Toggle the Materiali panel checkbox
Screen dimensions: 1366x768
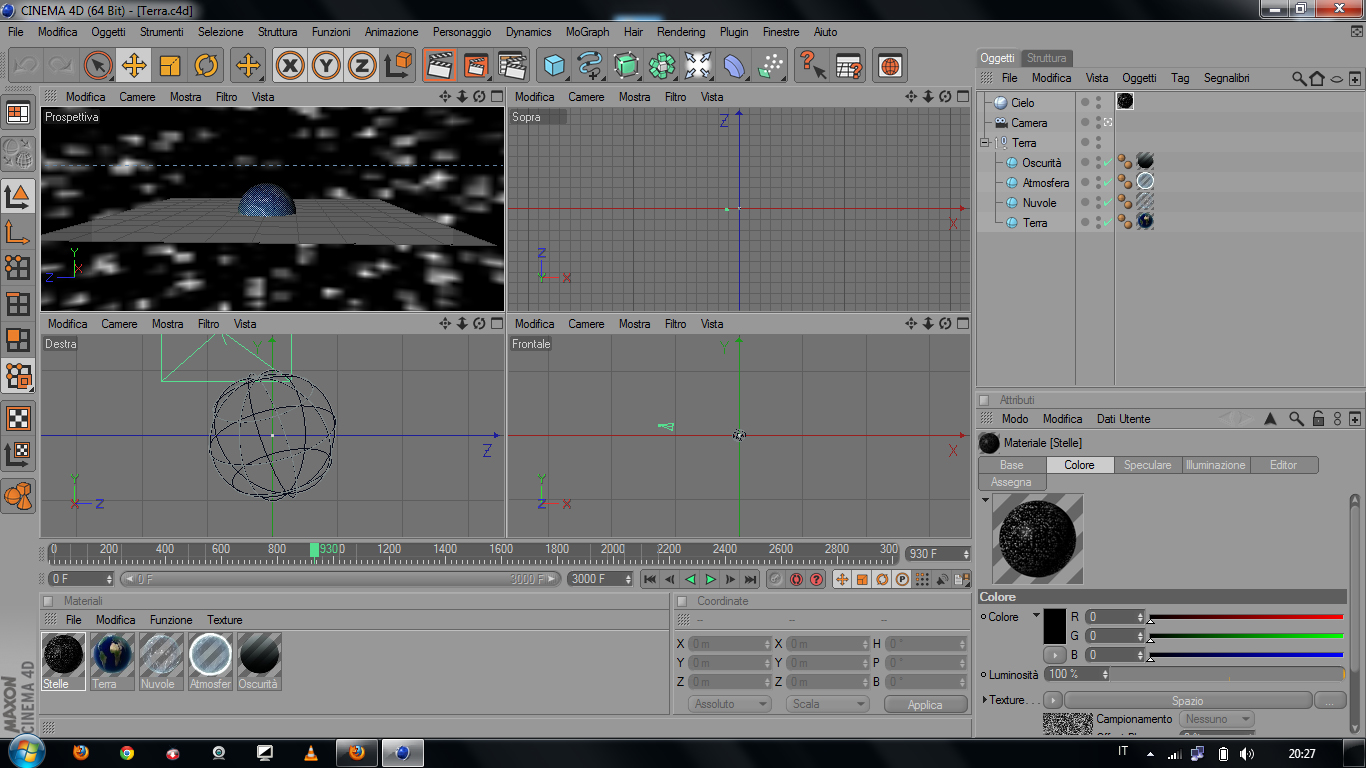(x=48, y=601)
